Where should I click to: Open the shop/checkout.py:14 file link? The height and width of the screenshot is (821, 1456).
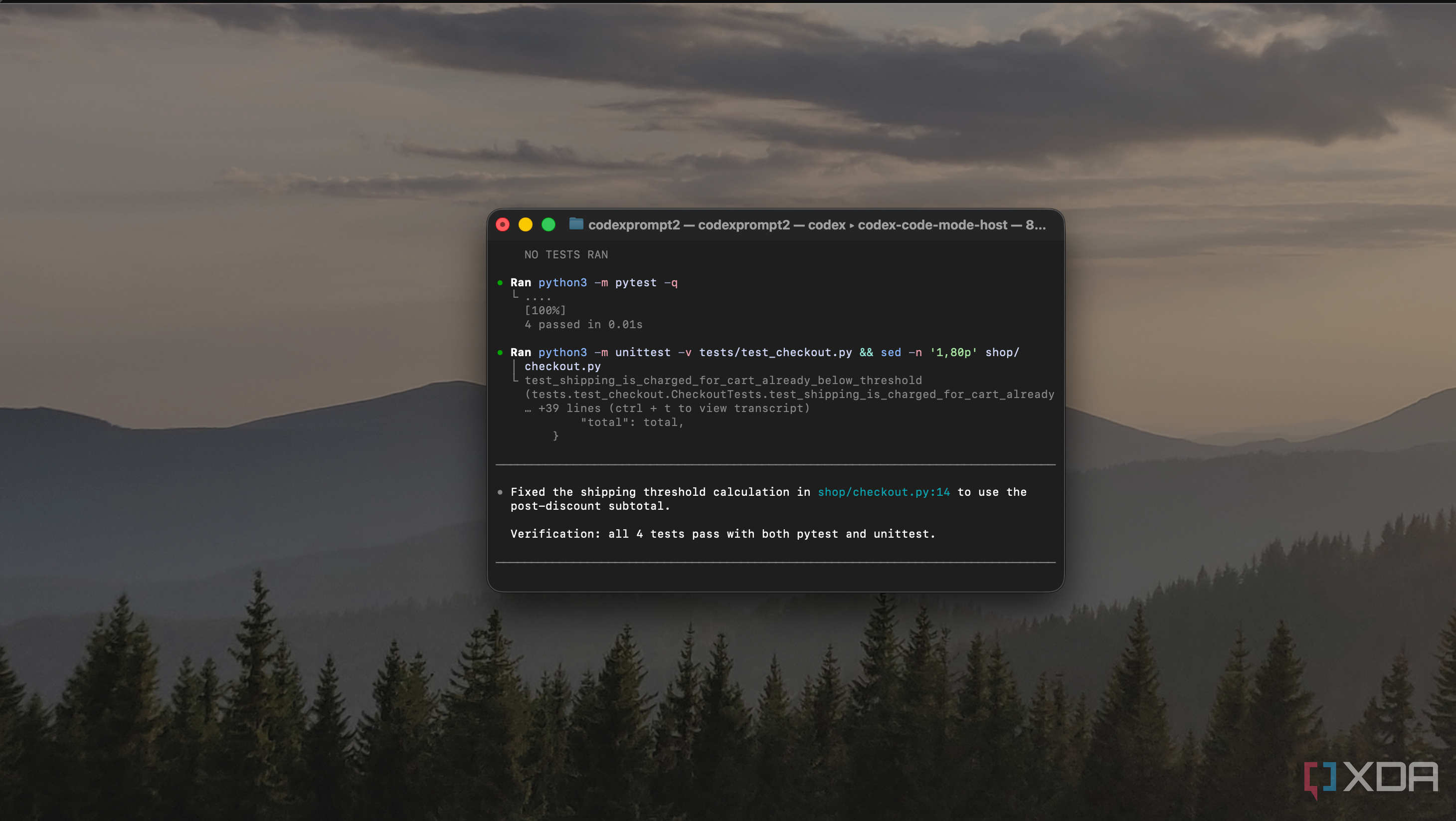pos(884,492)
